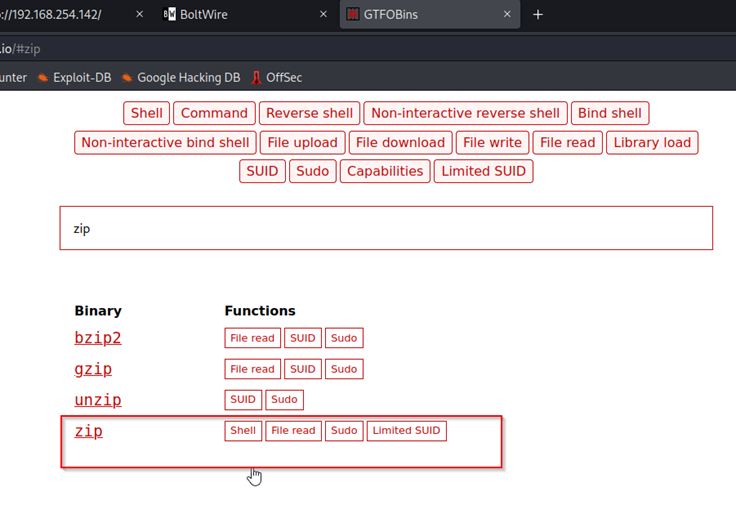Open a new browser tab
Image resolution: width=736 pixels, height=532 pixels.
coord(538,15)
